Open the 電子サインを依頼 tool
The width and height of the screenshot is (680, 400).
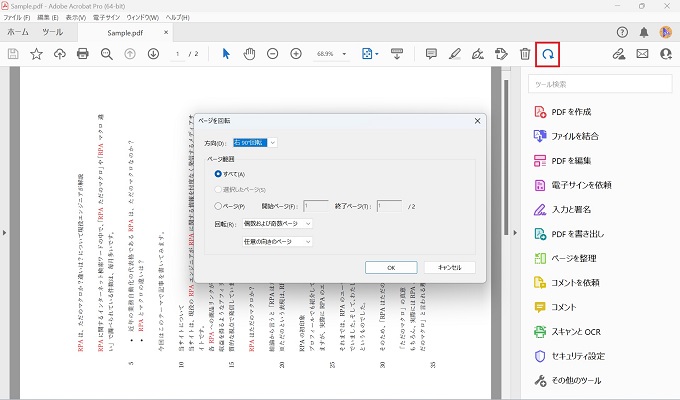coord(572,185)
